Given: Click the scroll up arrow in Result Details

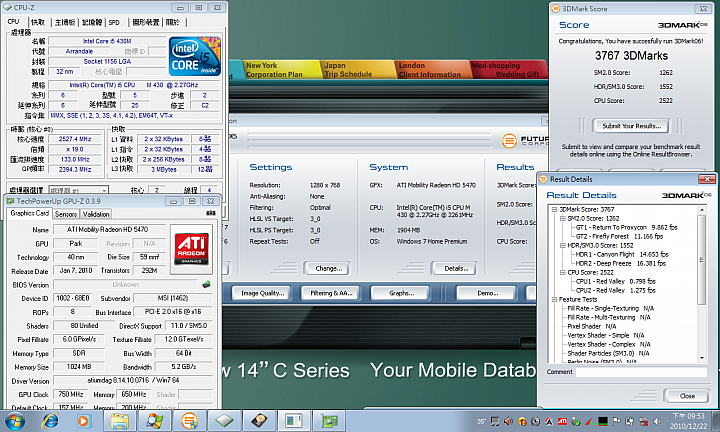Looking at the screenshot, I should [x=701, y=210].
